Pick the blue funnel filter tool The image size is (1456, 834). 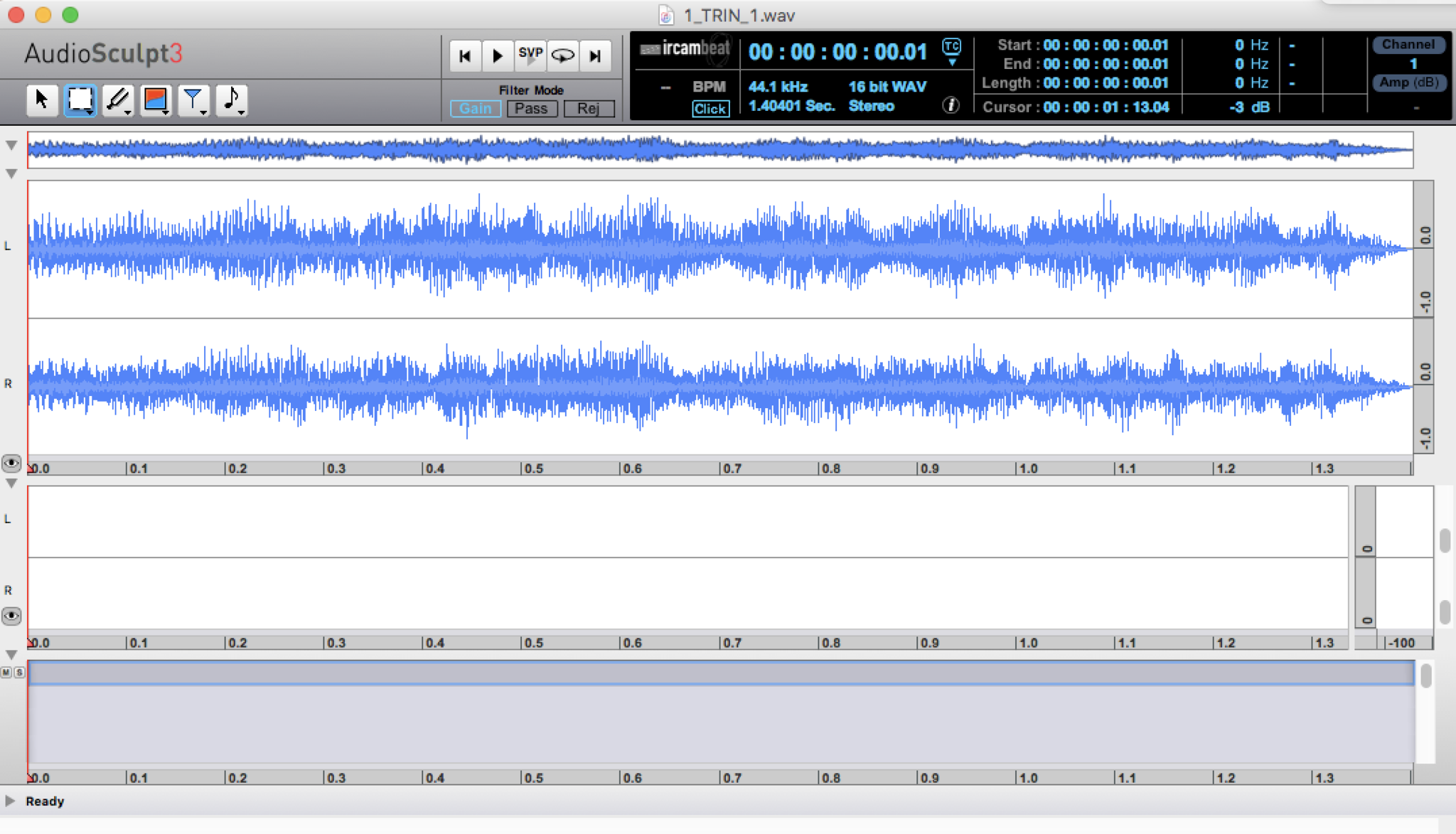(x=193, y=100)
